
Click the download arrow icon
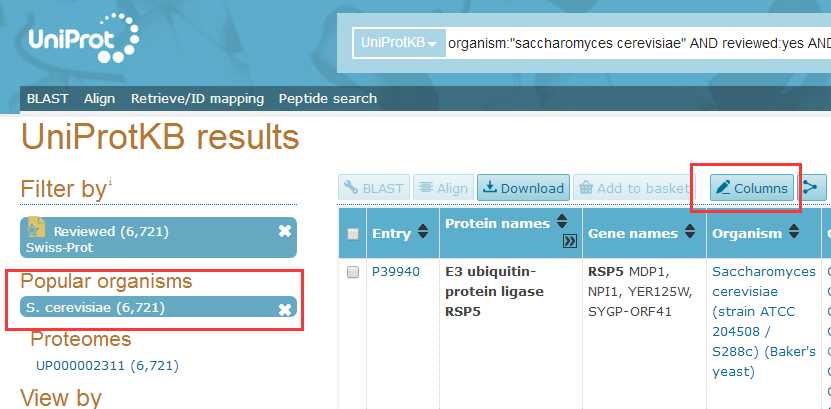[x=490, y=187]
